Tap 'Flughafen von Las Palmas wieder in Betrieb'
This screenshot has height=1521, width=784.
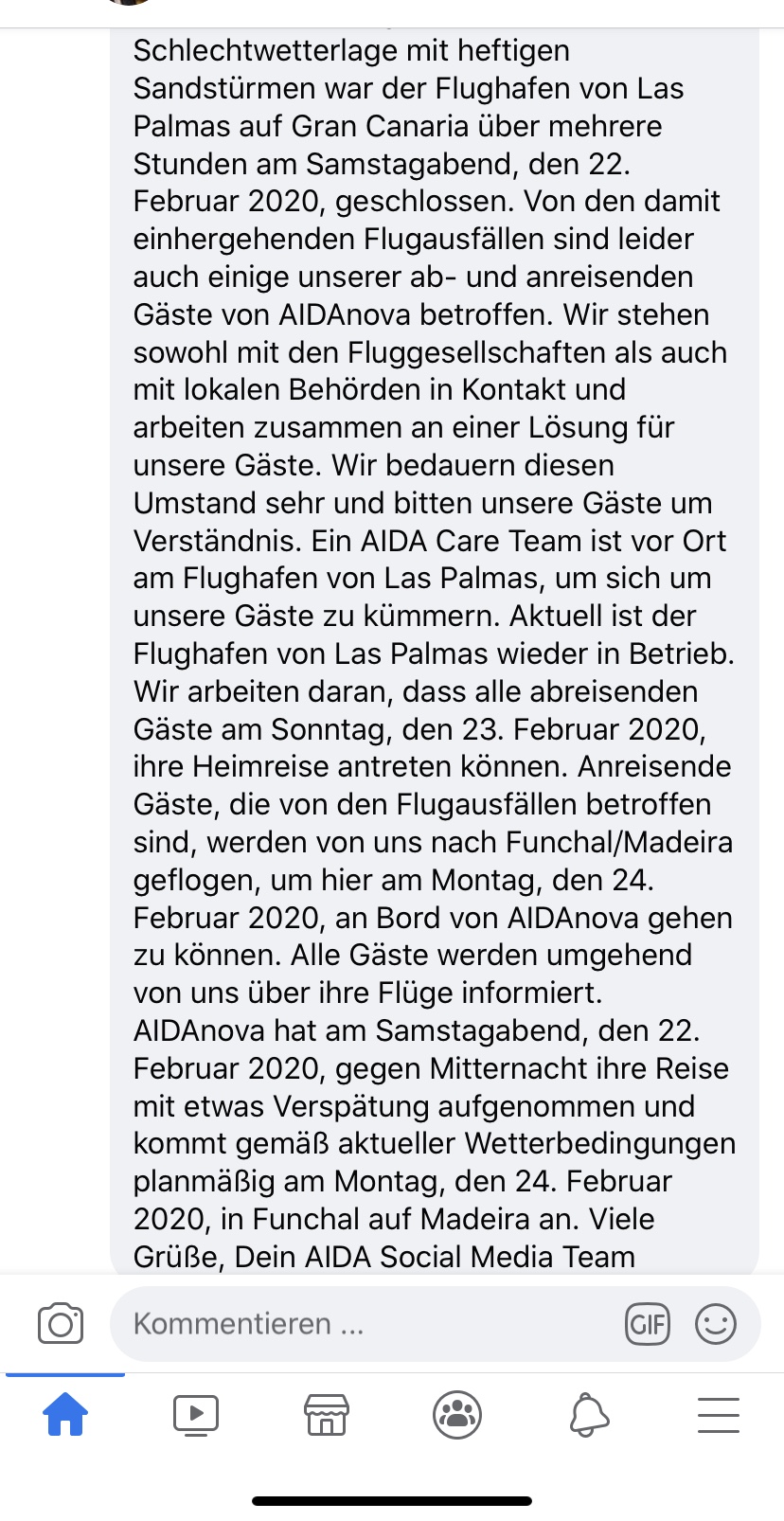pos(434,653)
